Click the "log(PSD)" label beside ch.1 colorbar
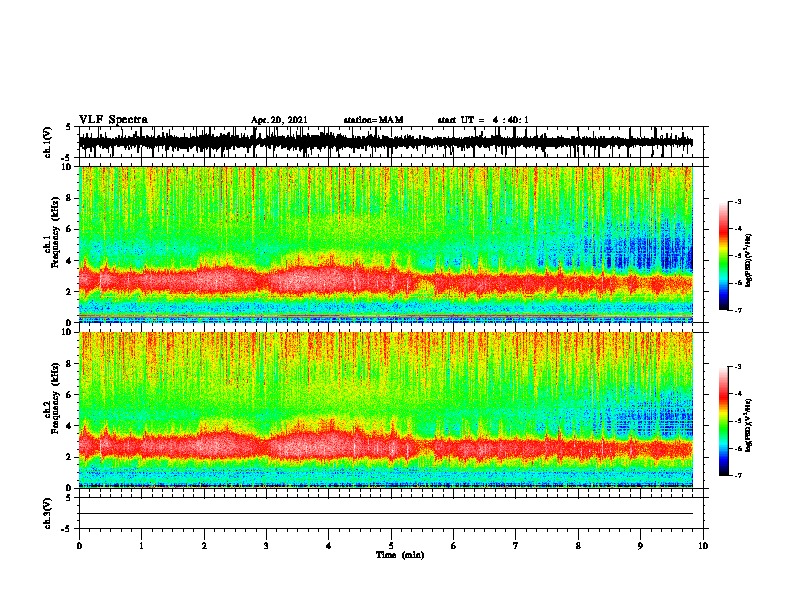 point(748,261)
